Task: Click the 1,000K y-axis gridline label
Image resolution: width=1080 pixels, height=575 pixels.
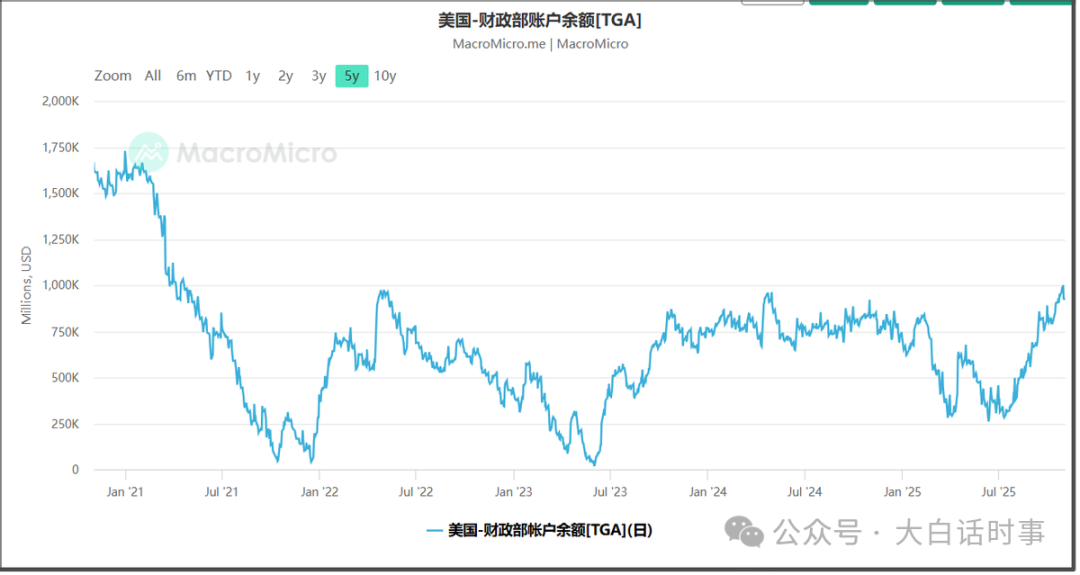Action: (x=59, y=285)
